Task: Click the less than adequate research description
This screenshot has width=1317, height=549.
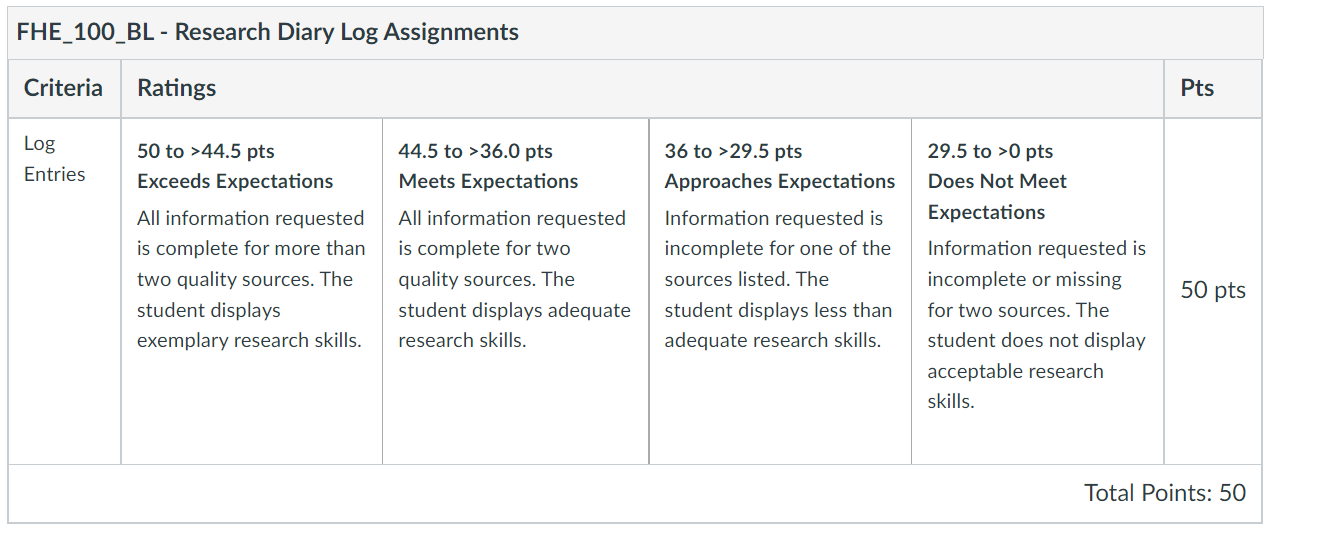Action: coord(779,279)
